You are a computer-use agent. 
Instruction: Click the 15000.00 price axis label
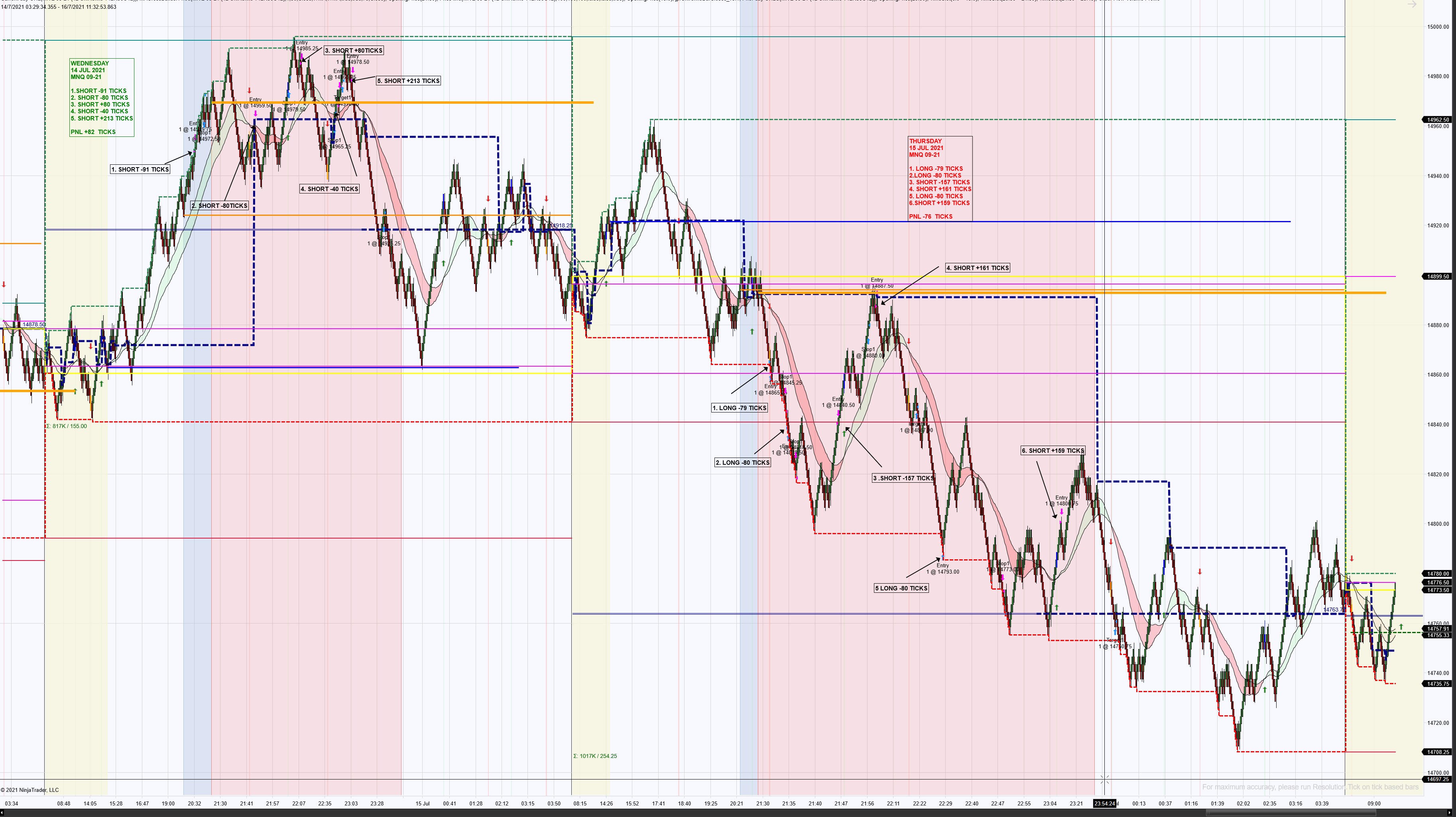[x=1438, y=27]
